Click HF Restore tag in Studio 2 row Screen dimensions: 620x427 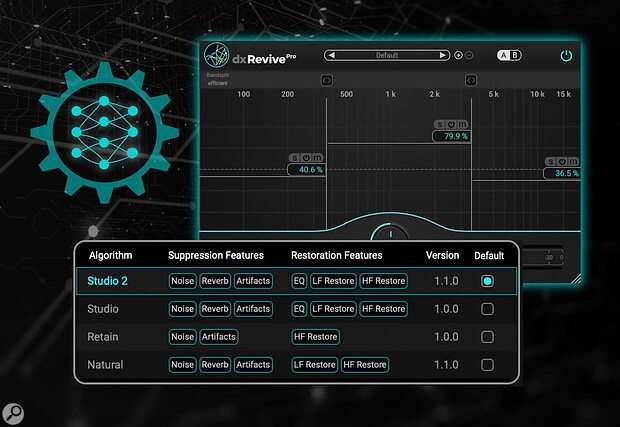384,281
